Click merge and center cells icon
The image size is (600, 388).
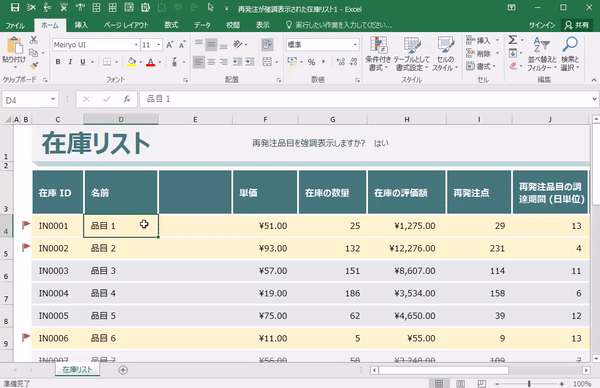coord(267,62)
